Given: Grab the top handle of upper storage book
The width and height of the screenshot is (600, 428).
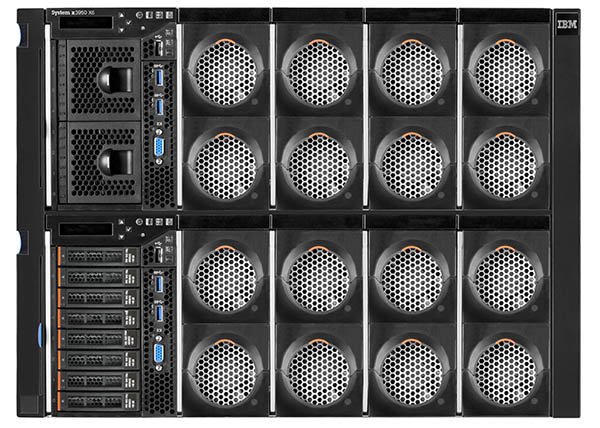Looking at the screenshot, I should (x=114, y=79).
